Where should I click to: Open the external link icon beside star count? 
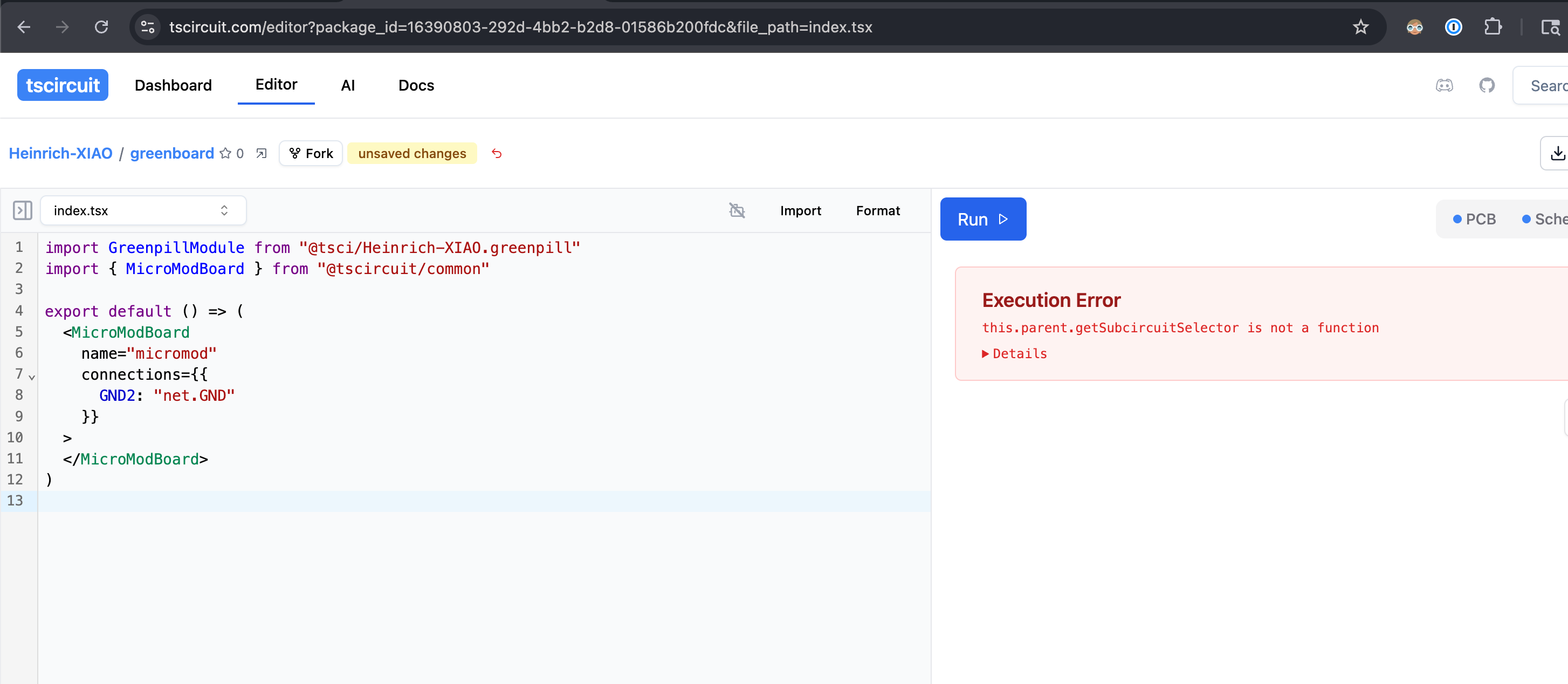point(262,154)
